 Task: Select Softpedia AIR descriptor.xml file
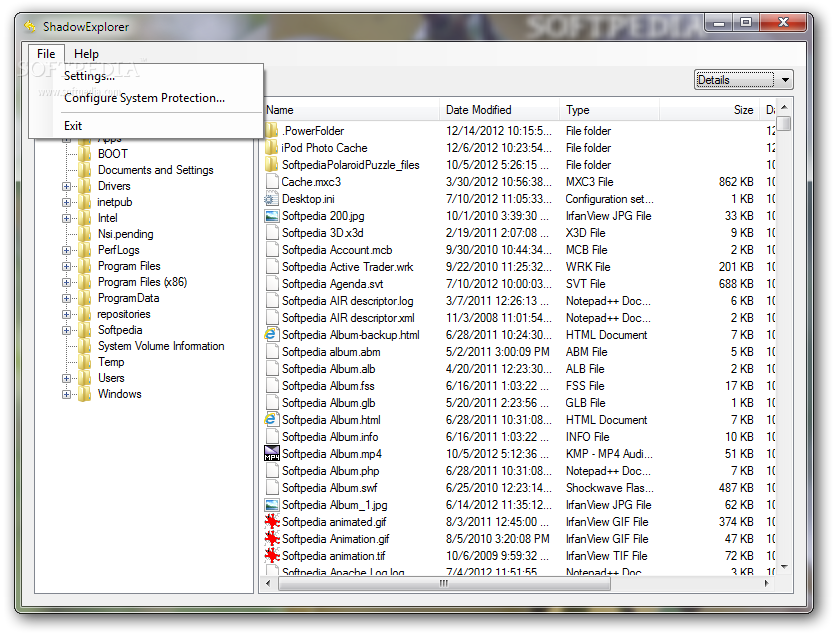tap(348, 318)
